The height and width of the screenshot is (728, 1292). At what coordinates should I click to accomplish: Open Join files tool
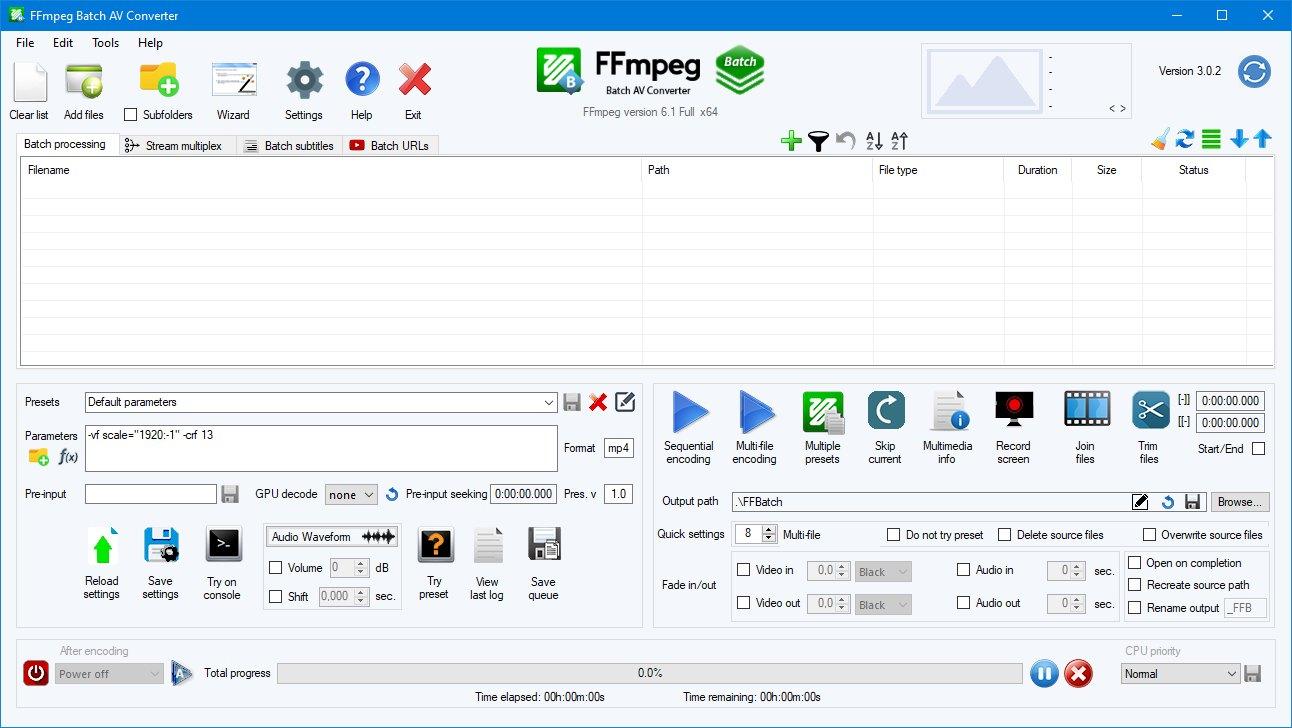click(x=1087, y=410)
